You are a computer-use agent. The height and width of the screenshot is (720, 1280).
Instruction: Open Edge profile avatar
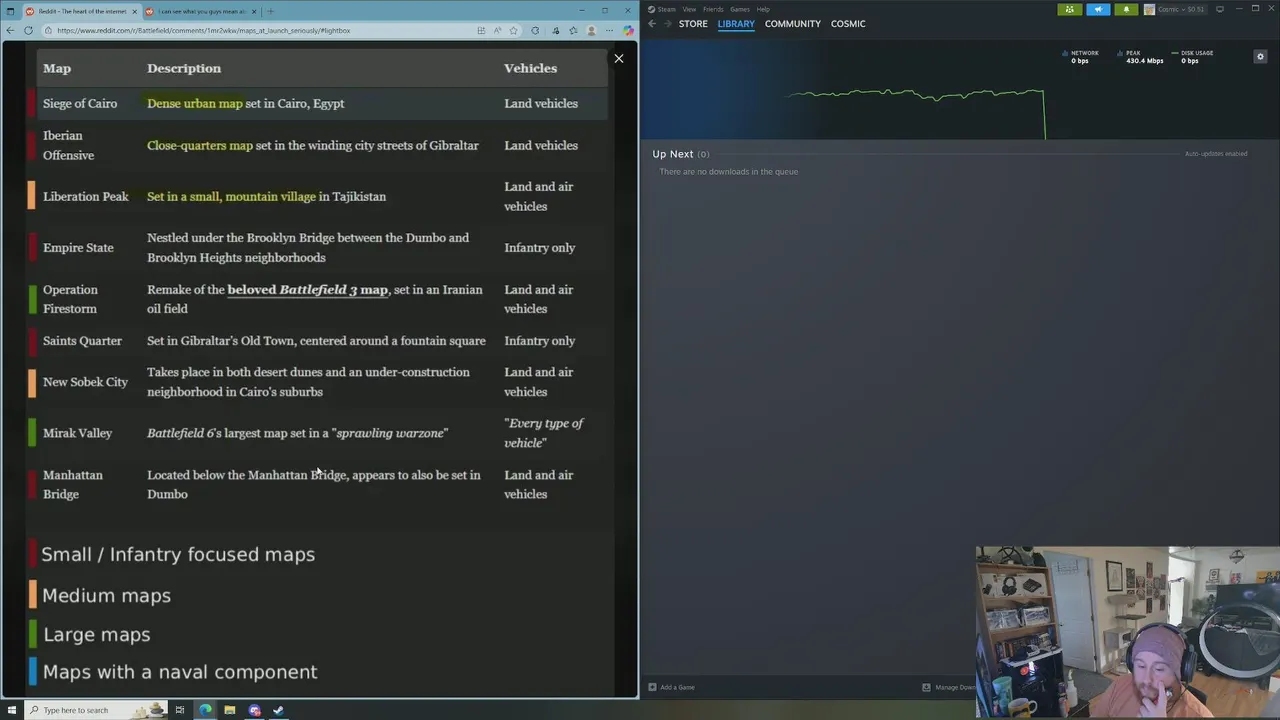591,30
